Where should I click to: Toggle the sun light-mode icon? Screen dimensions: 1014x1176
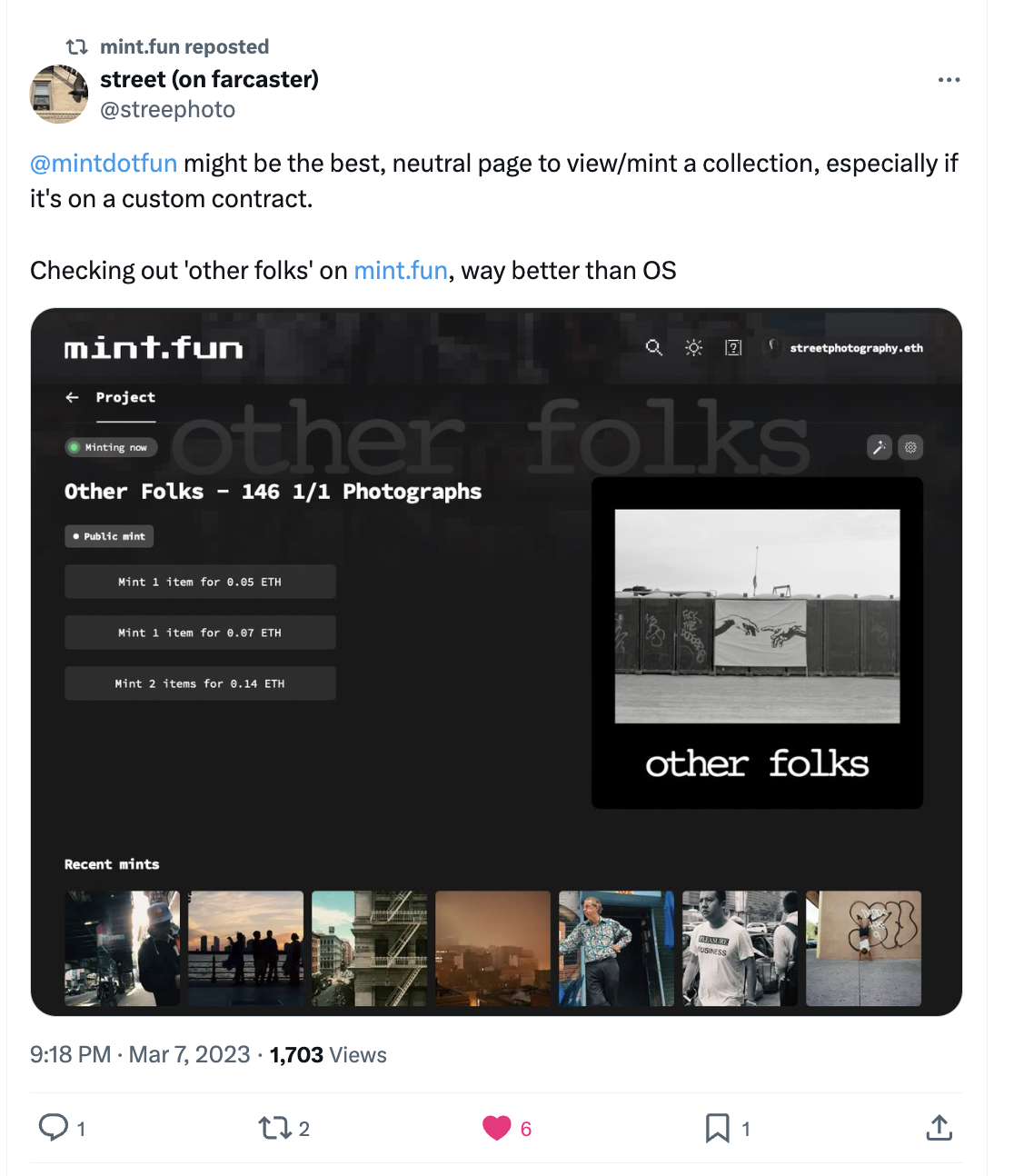[693, 347]
